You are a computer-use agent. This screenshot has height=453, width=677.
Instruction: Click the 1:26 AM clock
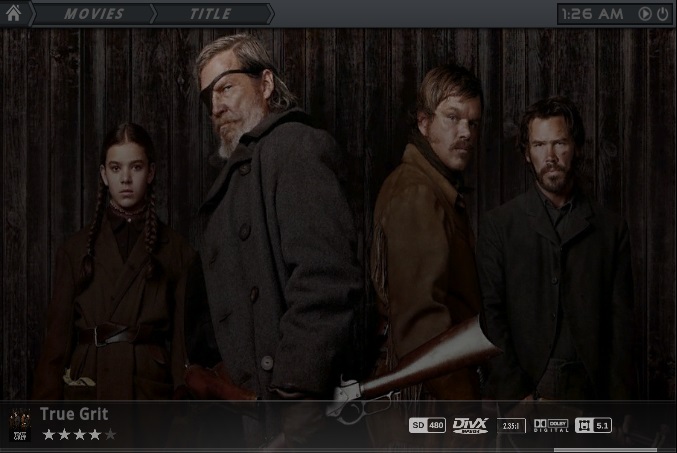(x=593, y=14)
